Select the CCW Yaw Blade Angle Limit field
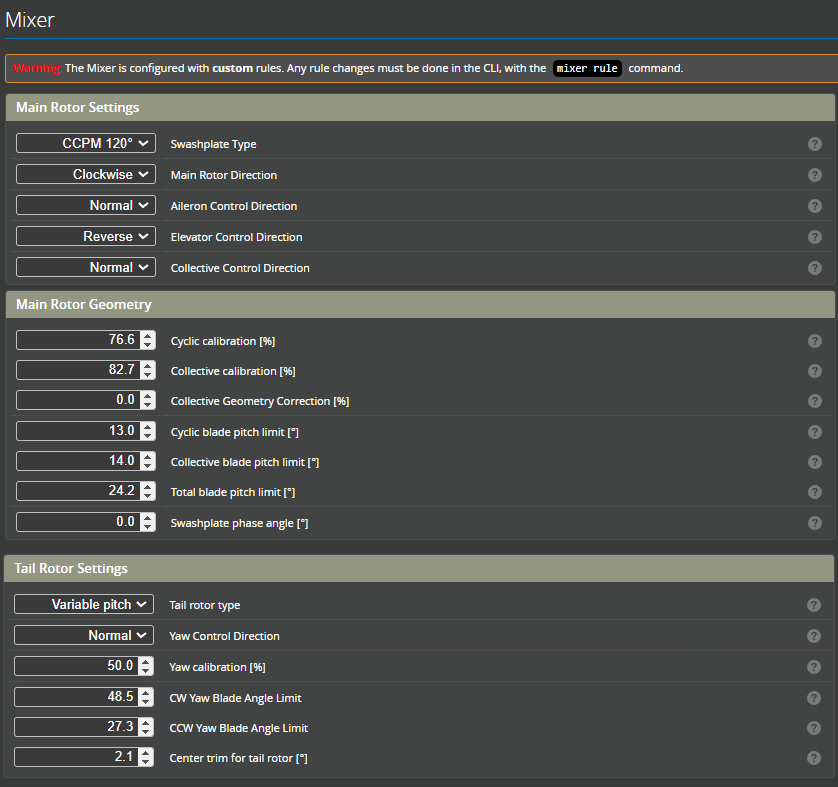 (75, 727)
